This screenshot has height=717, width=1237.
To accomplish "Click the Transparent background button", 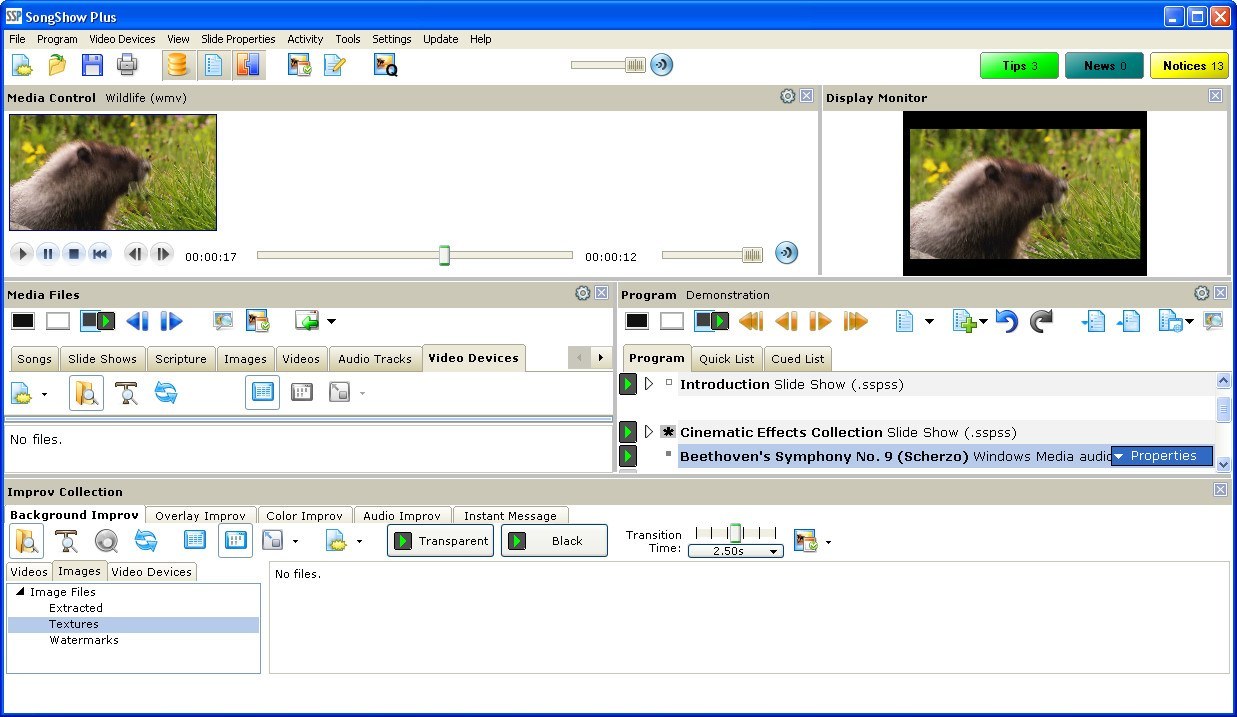I will click(x=441, y=541).
